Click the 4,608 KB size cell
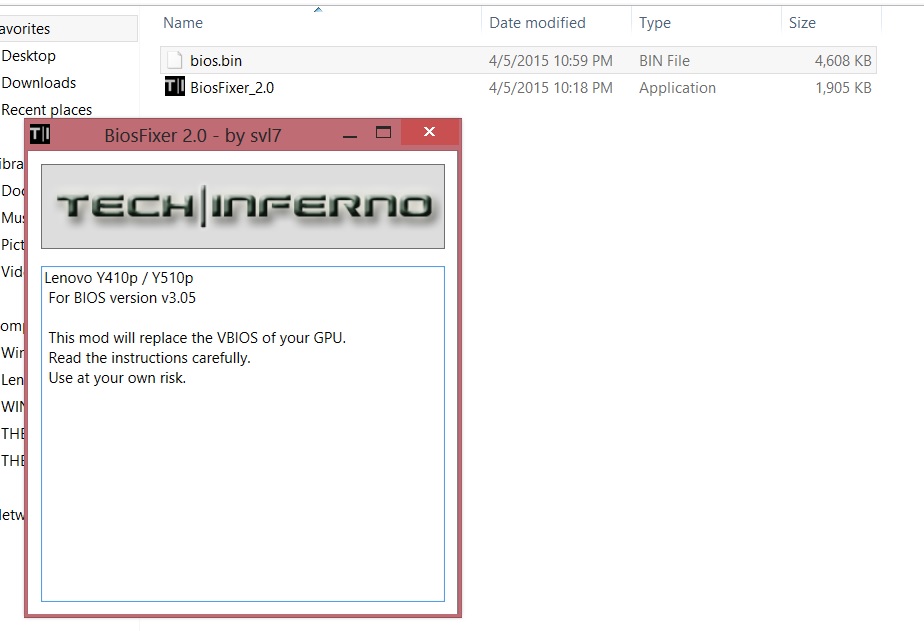 pos(843,61)
